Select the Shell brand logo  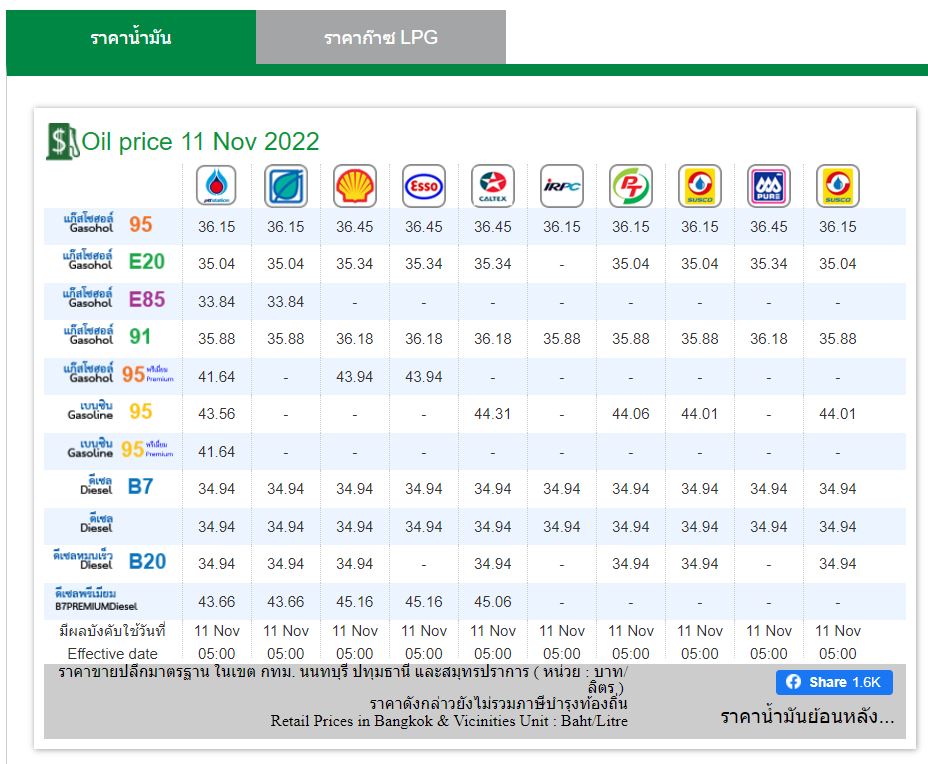pos(355,186)
